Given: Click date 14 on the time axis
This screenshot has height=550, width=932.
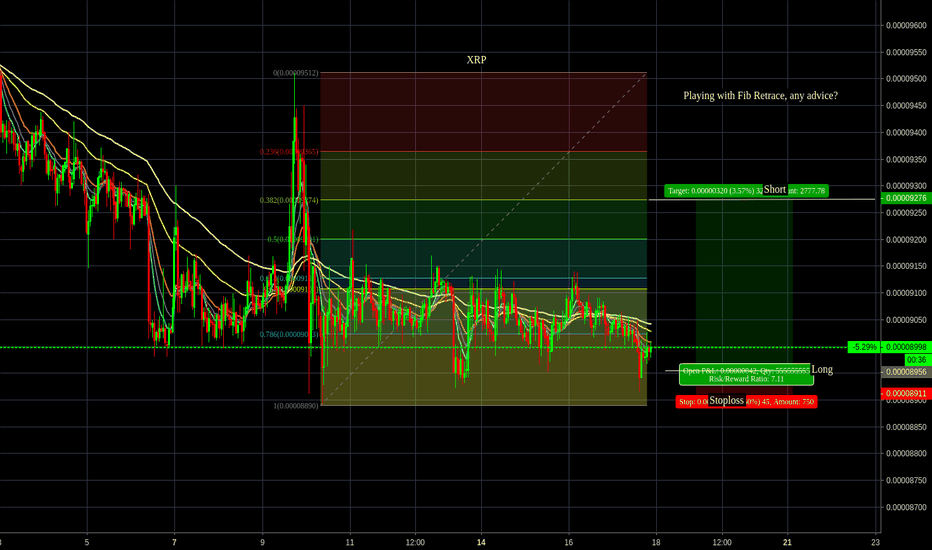Looking at the screenshot, I should (481, 542).
